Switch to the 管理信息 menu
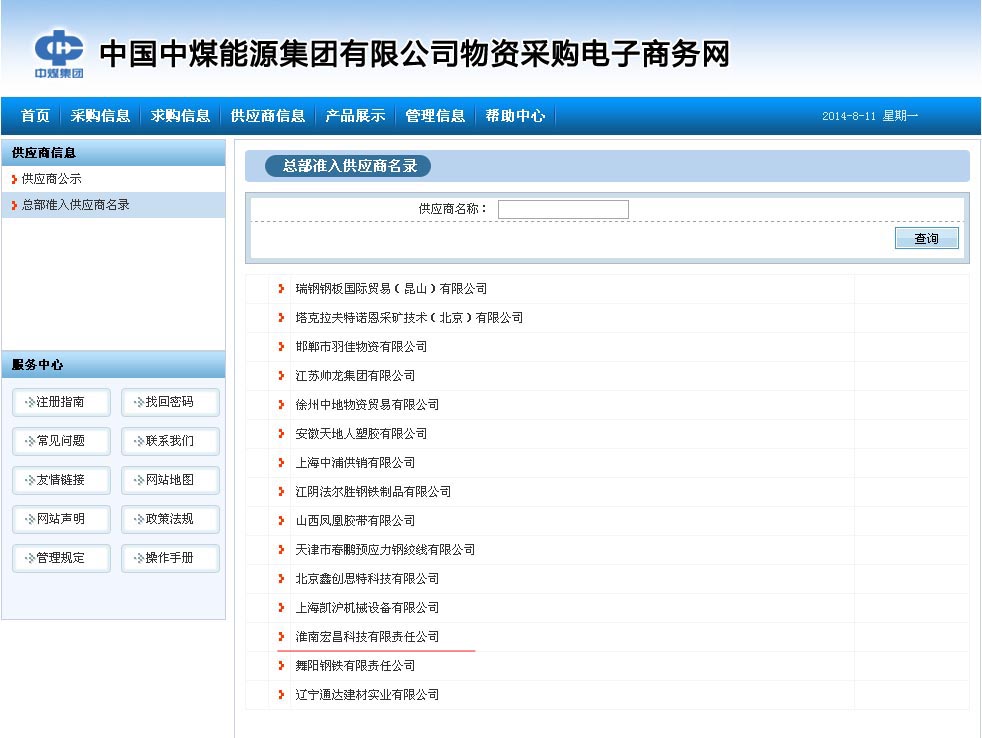 pos(435,116)
